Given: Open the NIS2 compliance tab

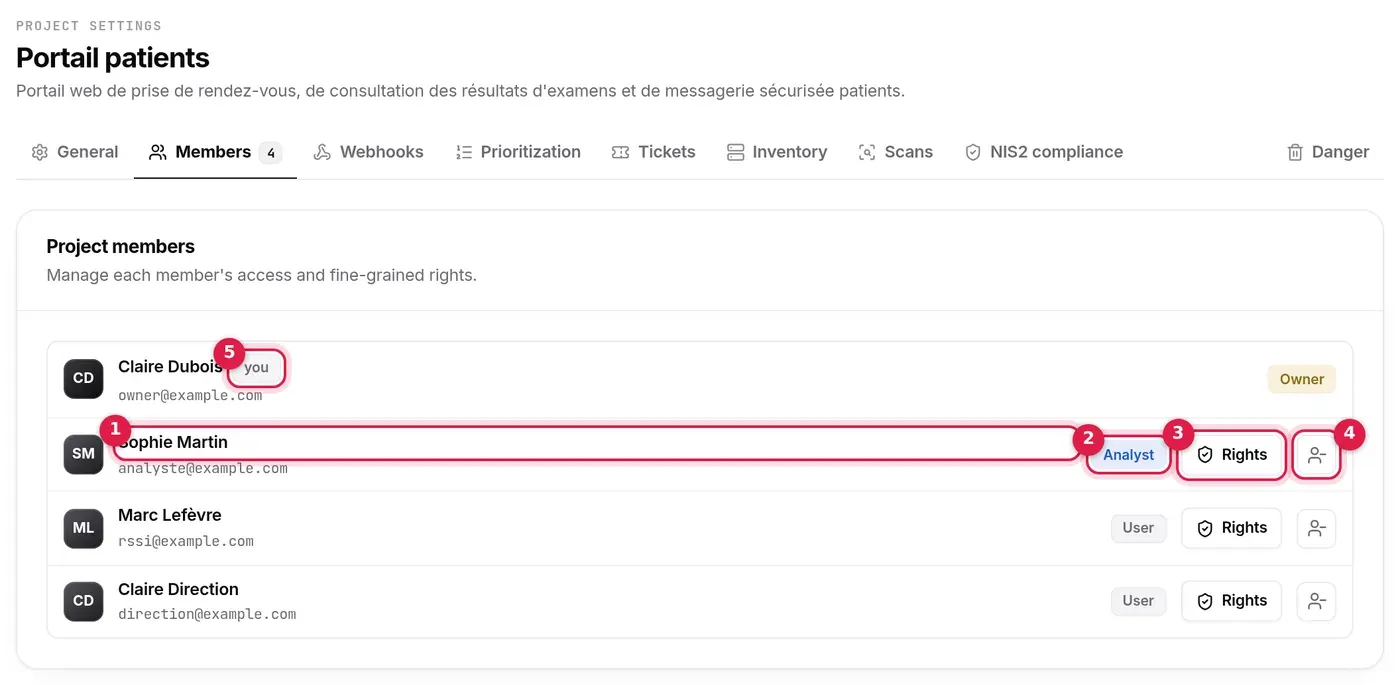Looking at the screenshot, I should click(x=1043, y=152).
